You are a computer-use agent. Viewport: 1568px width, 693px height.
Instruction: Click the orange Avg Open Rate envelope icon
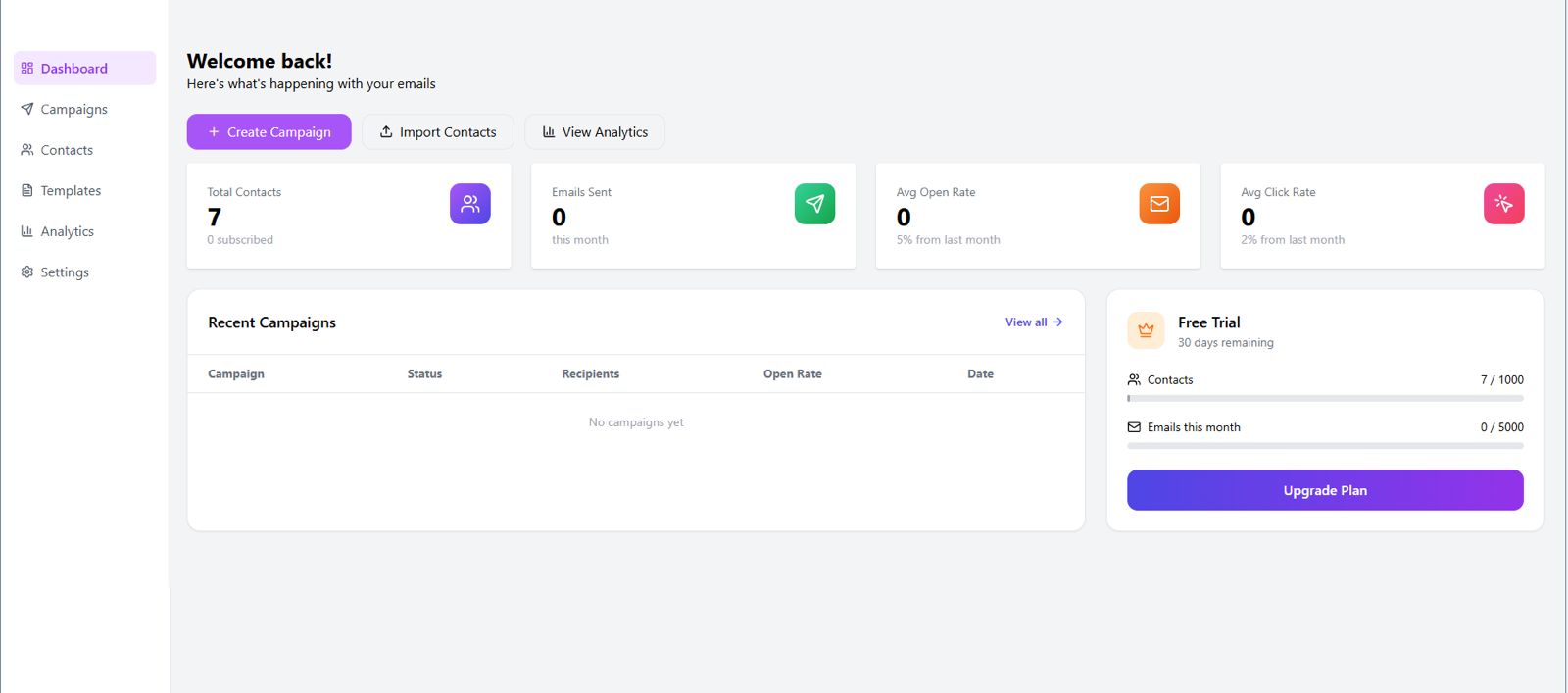(x=1159, y=204)
